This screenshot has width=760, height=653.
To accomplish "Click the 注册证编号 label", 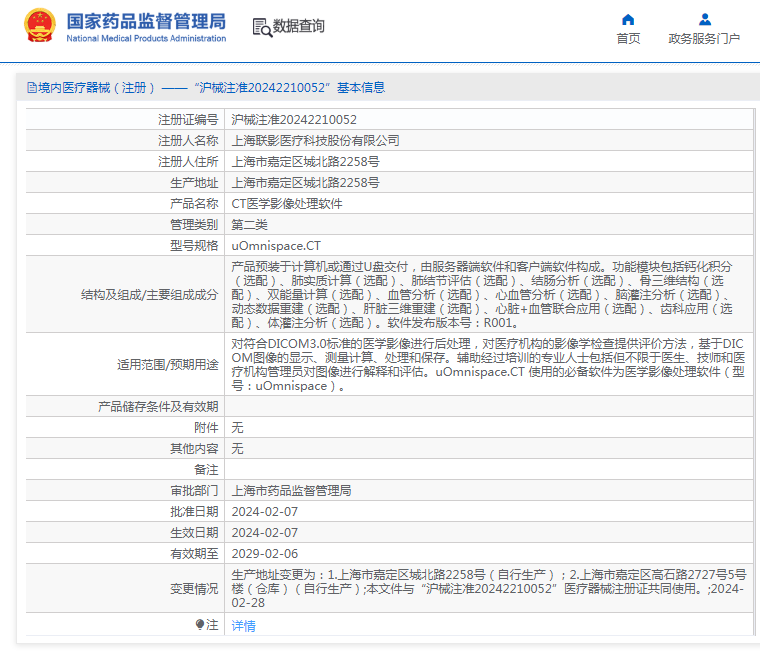I will pyautogui.click(x=188, y=119).
